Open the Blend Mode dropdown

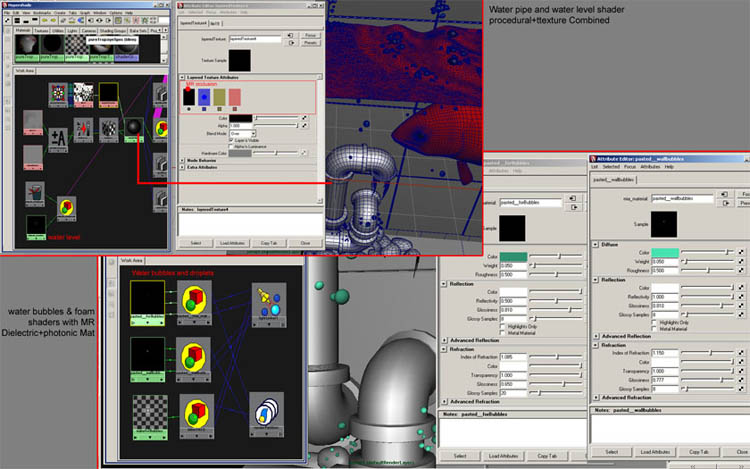243,133
